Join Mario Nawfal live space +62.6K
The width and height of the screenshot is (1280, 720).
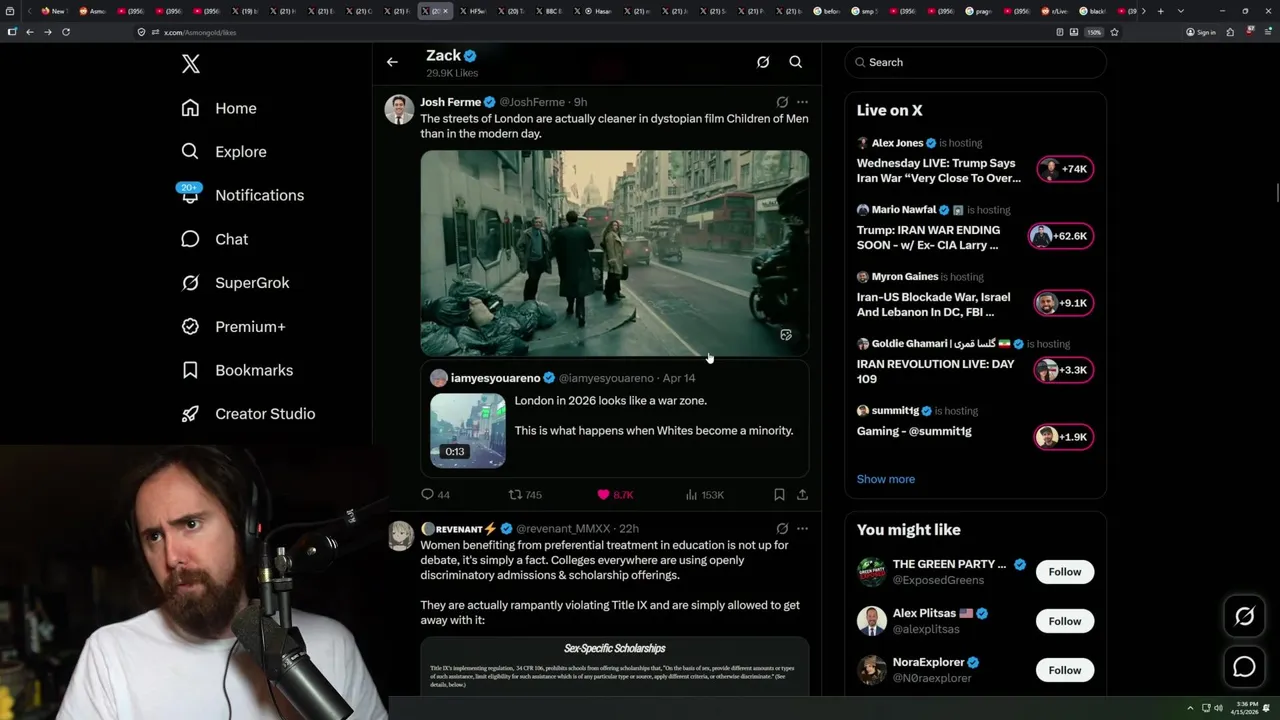click(1061, 236)
